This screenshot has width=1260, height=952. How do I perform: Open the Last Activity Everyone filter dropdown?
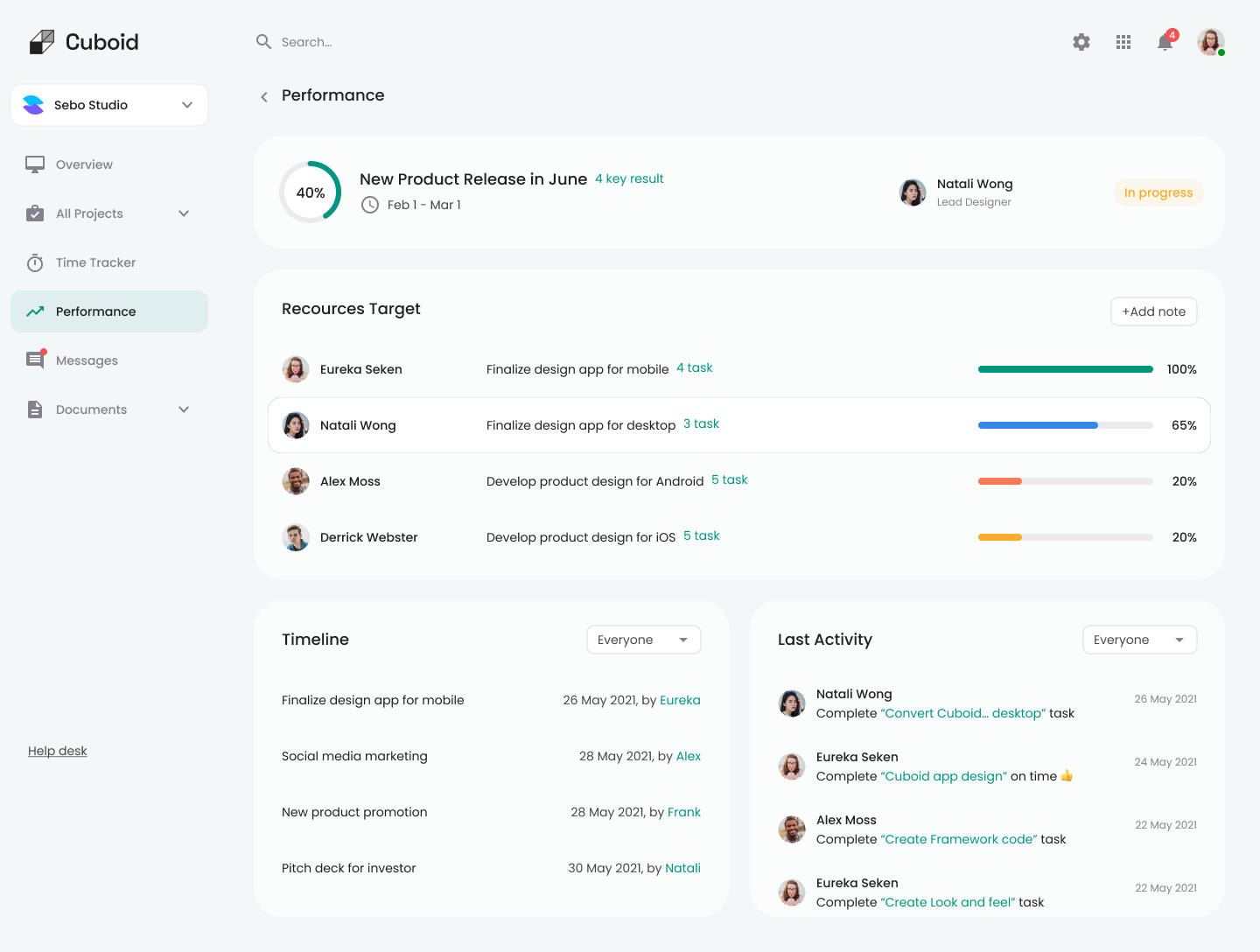coord(1139,640)
